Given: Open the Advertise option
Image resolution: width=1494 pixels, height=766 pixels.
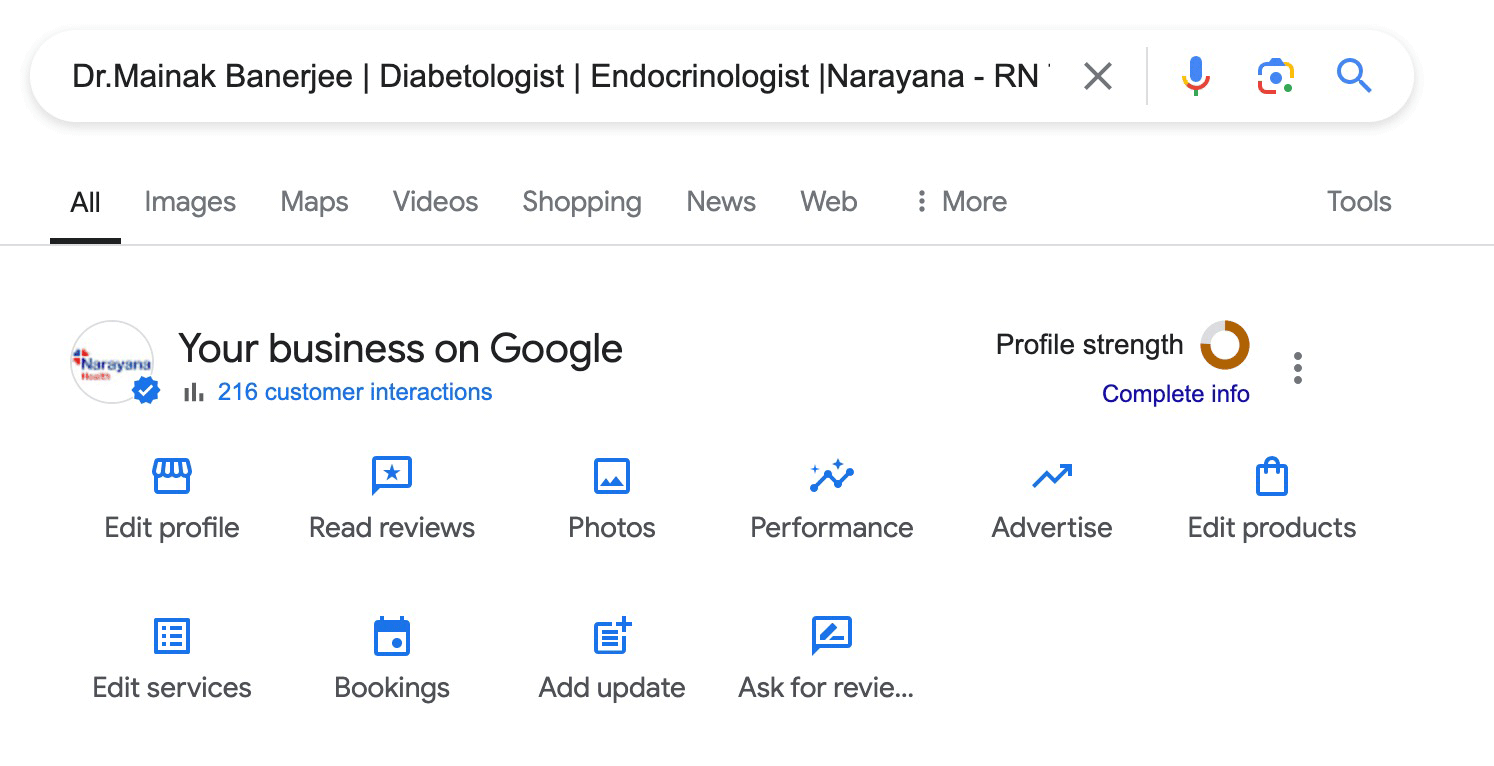Looking at the screenshot, I should [x=1051, y=497].
